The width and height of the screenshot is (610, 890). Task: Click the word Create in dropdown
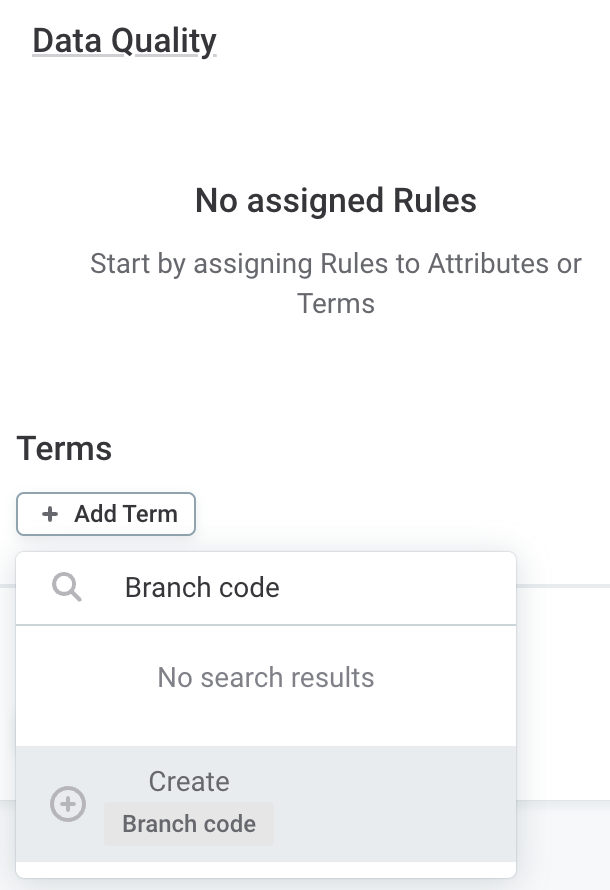pos(189,781)
